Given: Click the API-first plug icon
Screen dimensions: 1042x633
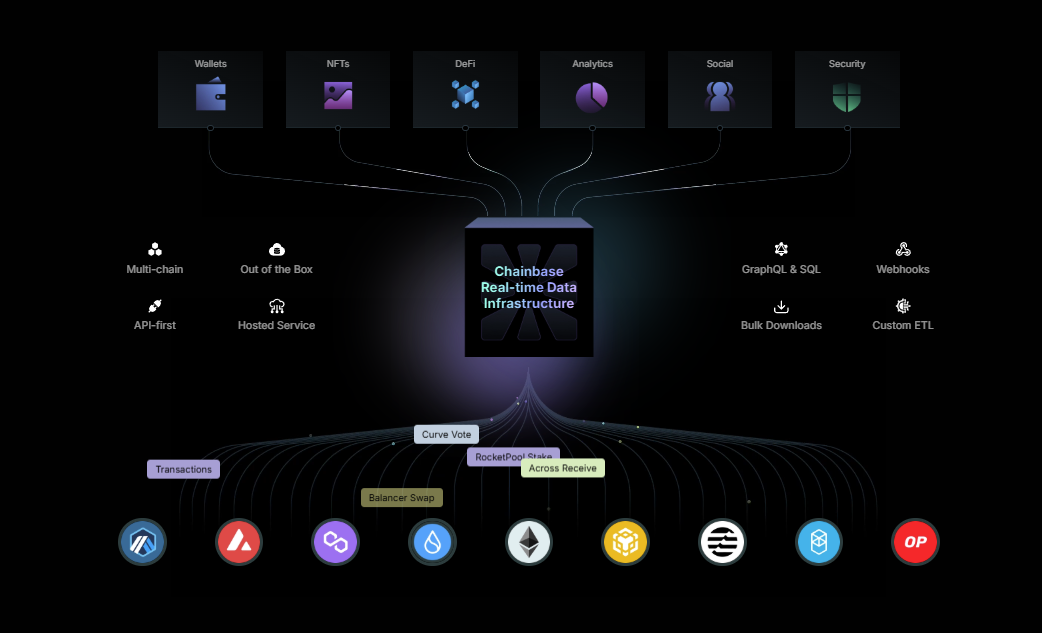Looking at the screenshot, I should (155, 306).
